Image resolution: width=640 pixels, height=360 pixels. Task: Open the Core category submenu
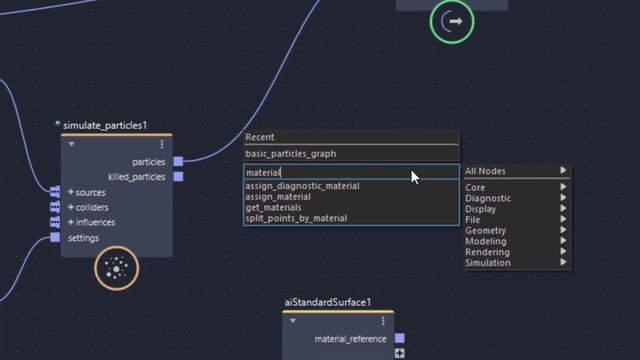(x=517, y=187)
